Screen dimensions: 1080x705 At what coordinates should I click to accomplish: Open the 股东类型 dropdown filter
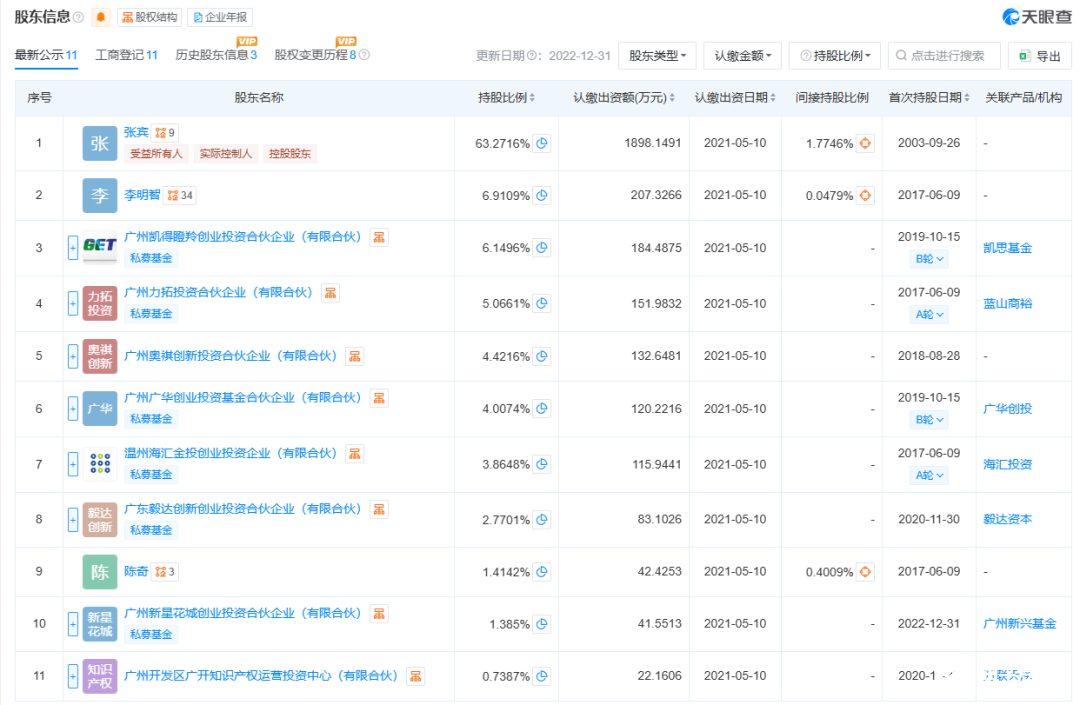click(x=657, y=56)
